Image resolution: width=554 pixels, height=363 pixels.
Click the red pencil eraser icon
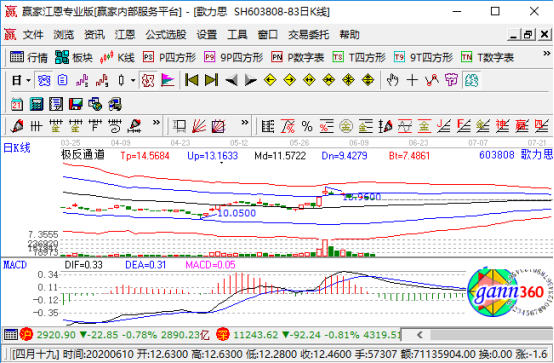(17, 126)
